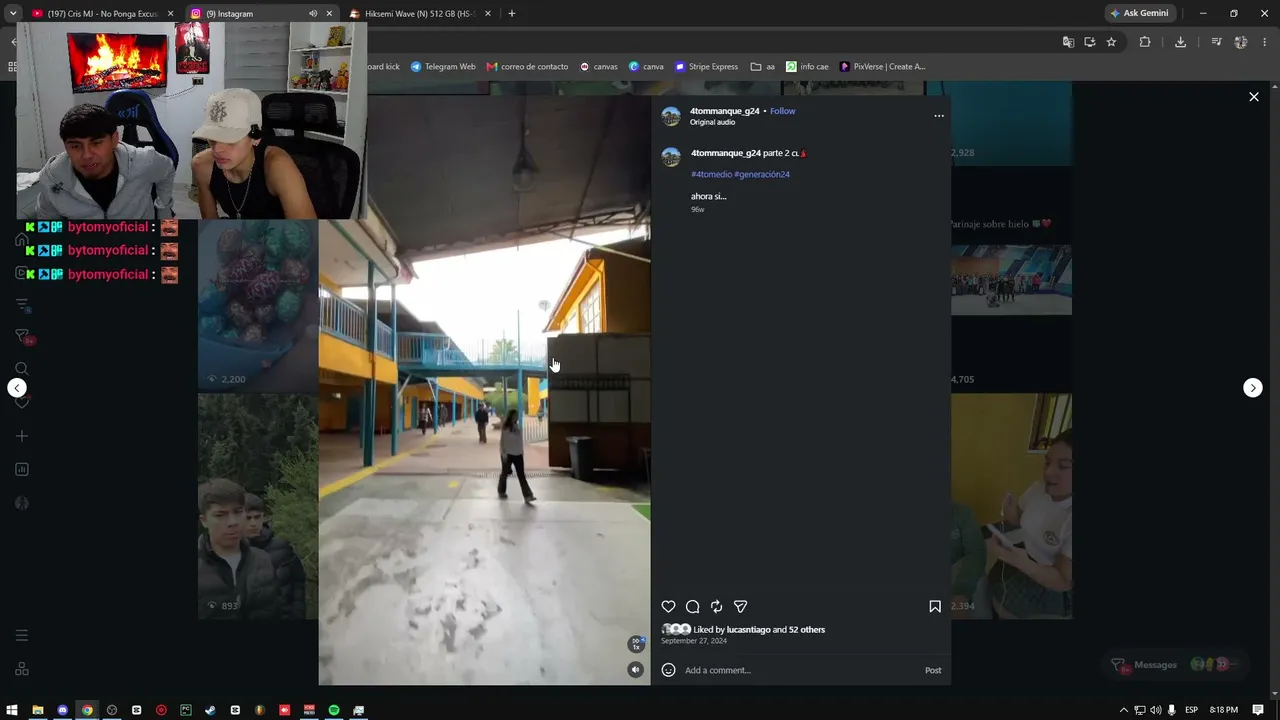
Task: Open the PixVerse bookmark
Action: 883,67
